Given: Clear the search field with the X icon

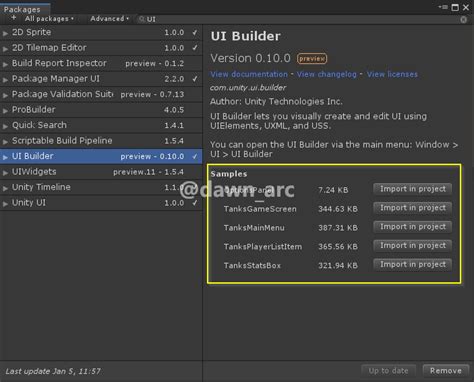Looking at the screenshot, I should click(x=463, y=20).
